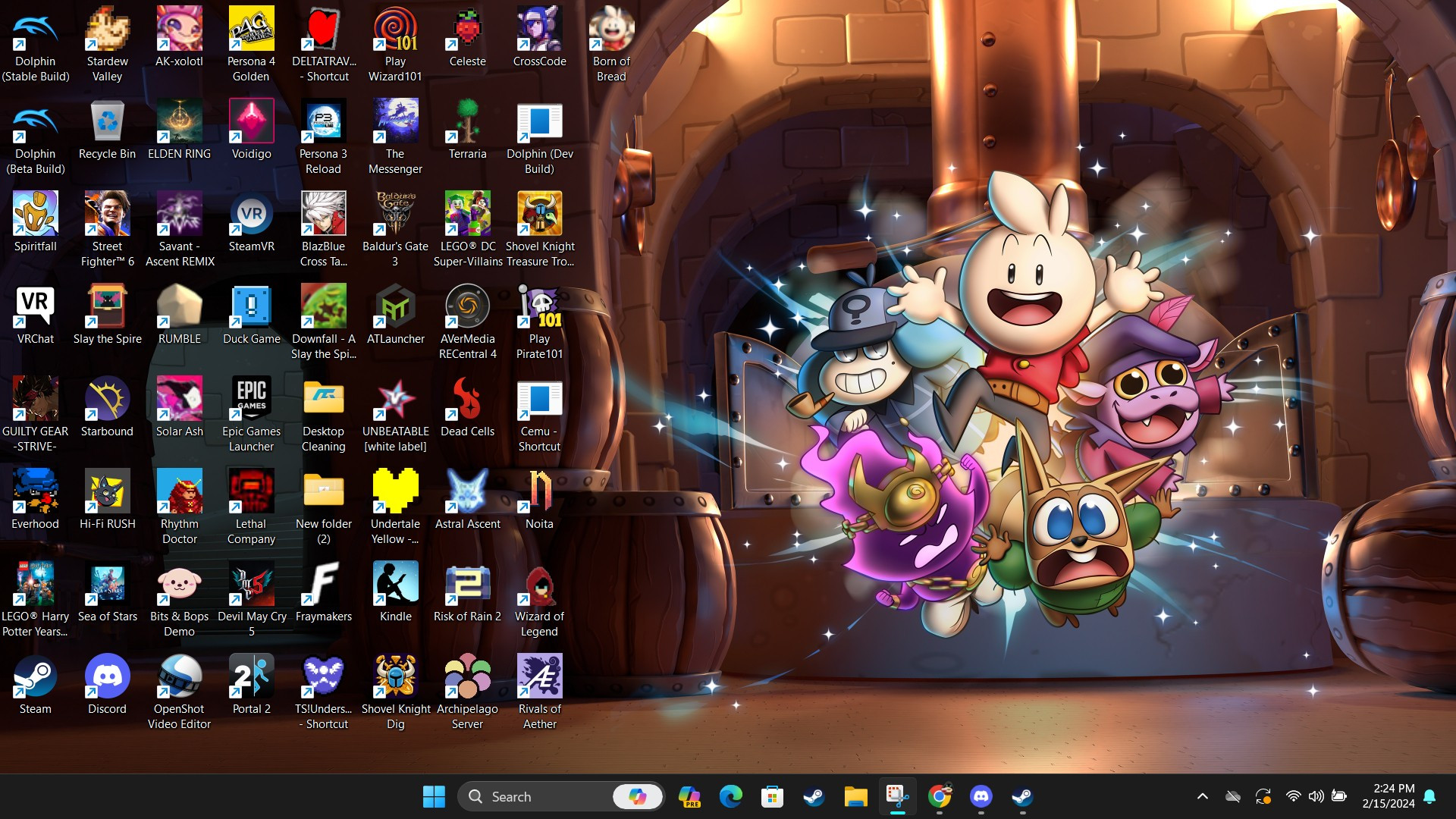Select the Dolphin (Dev Build) icon

click(x=539, y=136)
